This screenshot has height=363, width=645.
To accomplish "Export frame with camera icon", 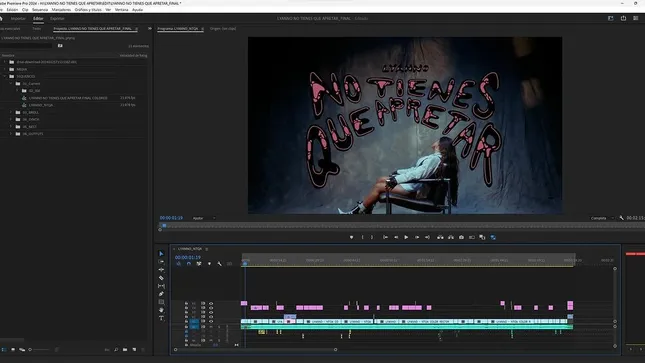I will 461,237.
